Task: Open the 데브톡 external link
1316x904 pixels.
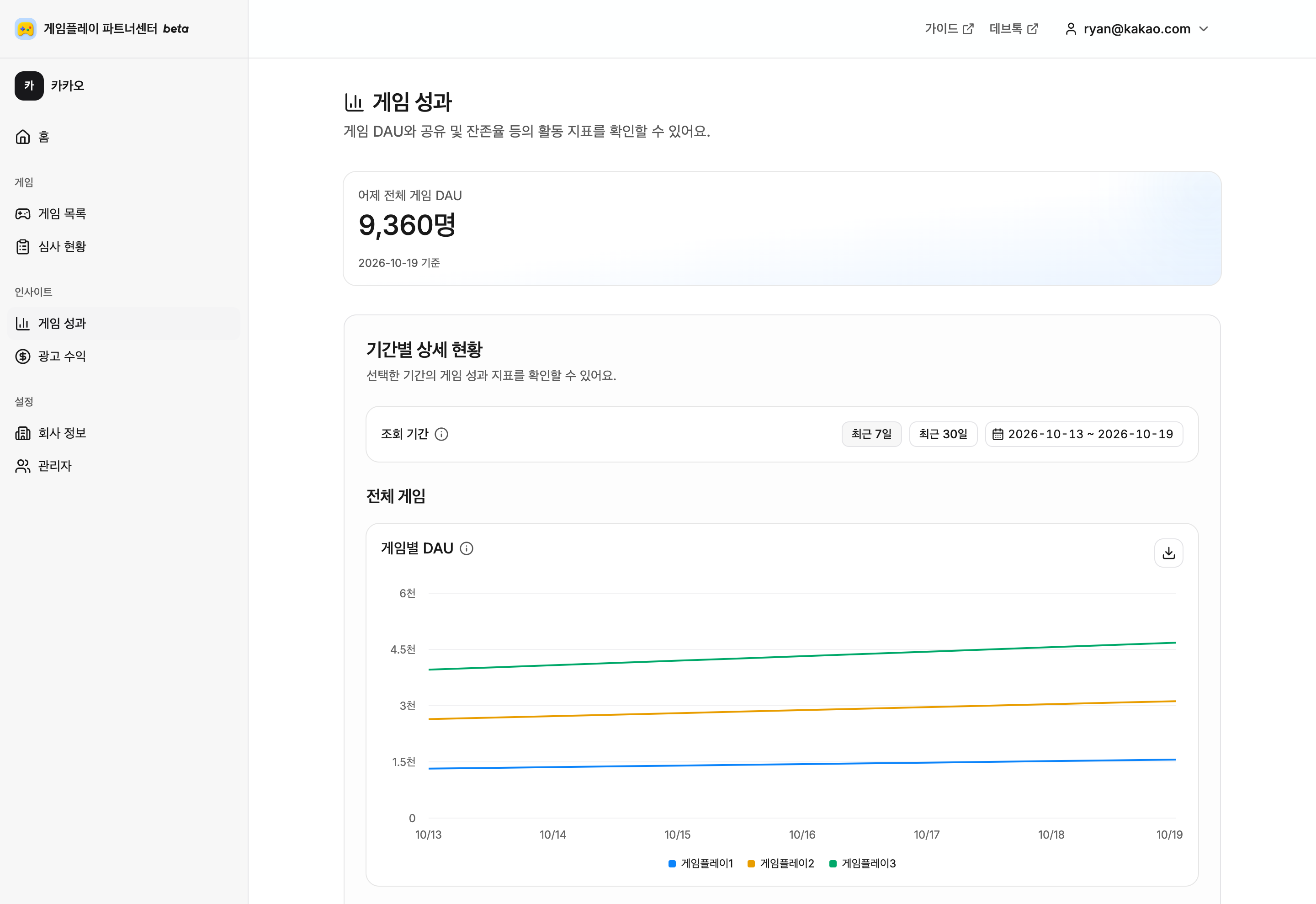Action: (x=1014, y=29)
